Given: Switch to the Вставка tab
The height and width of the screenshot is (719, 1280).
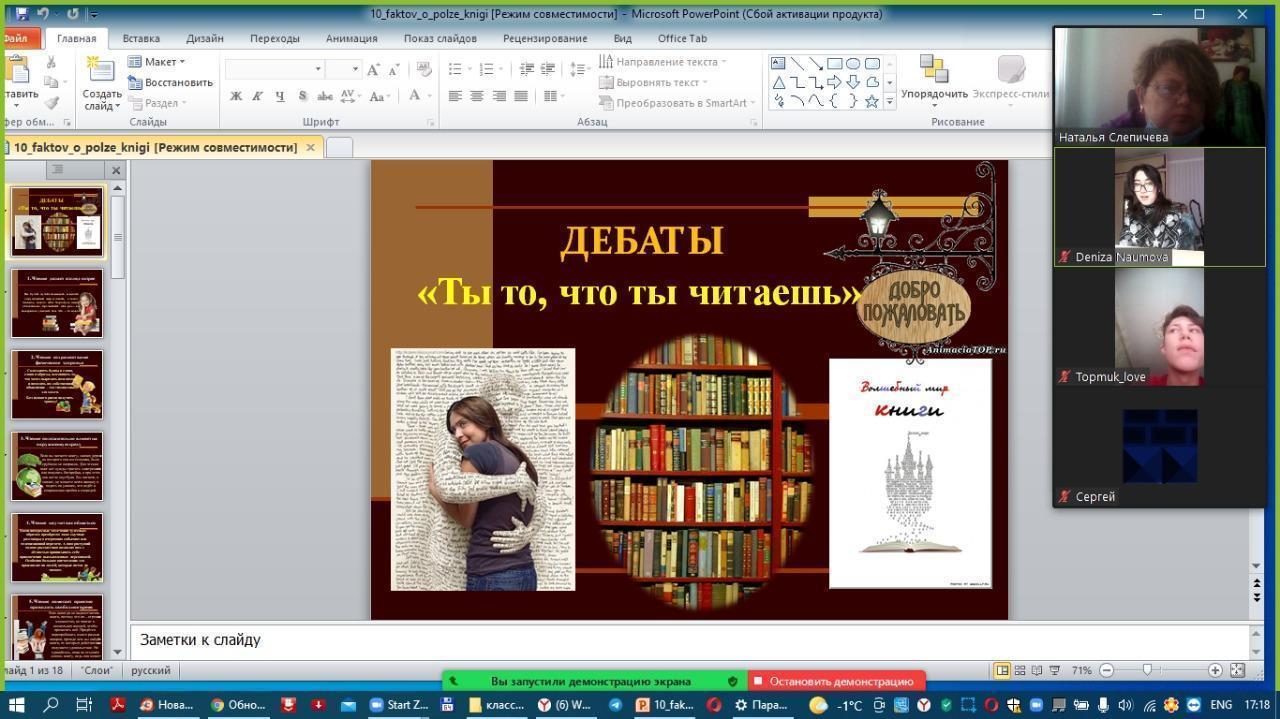Looking at the screenshot, I should [141, 38].
